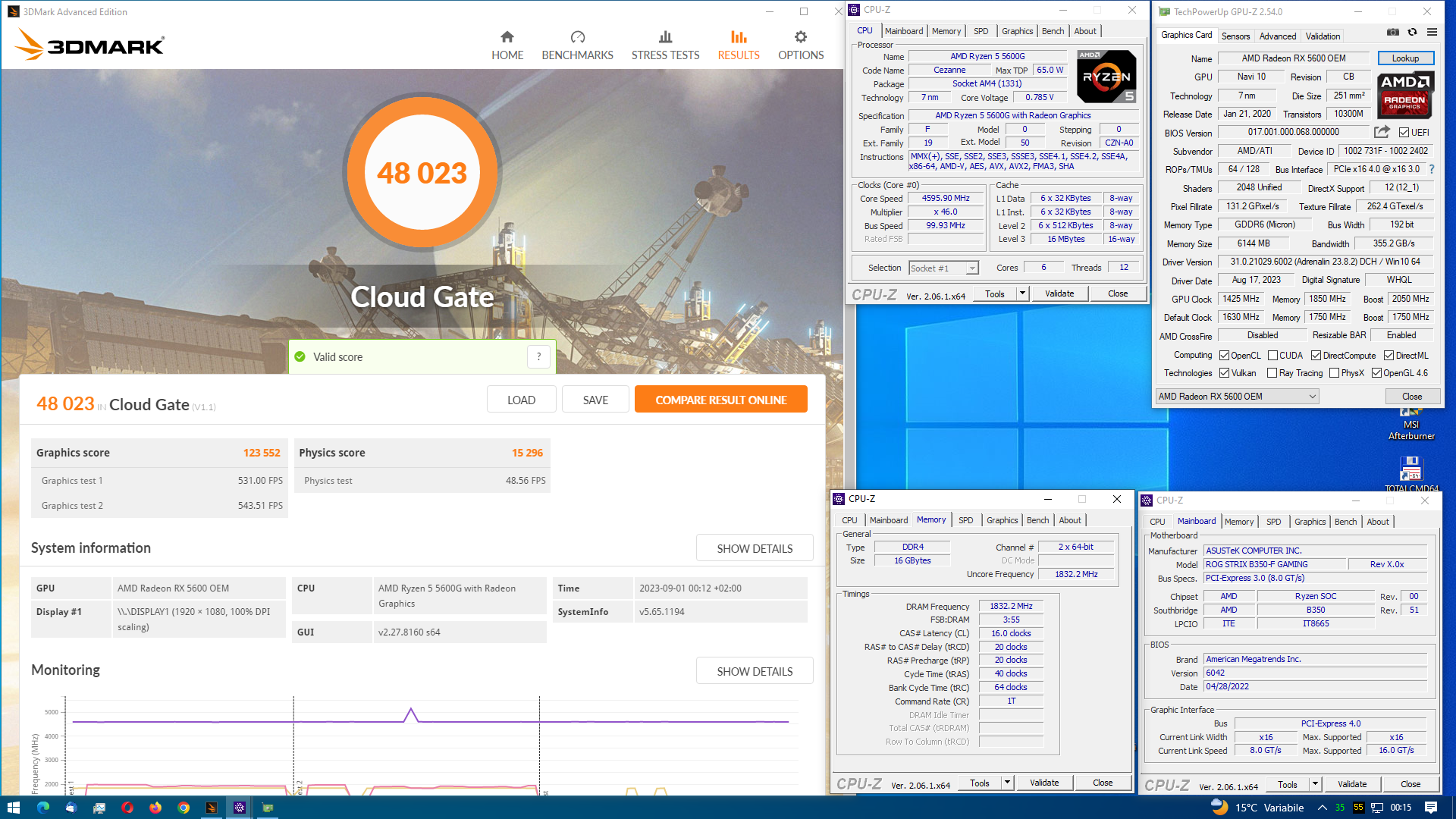
Task: Click LOAD button in 3DMark
Action: coord(521,400)
